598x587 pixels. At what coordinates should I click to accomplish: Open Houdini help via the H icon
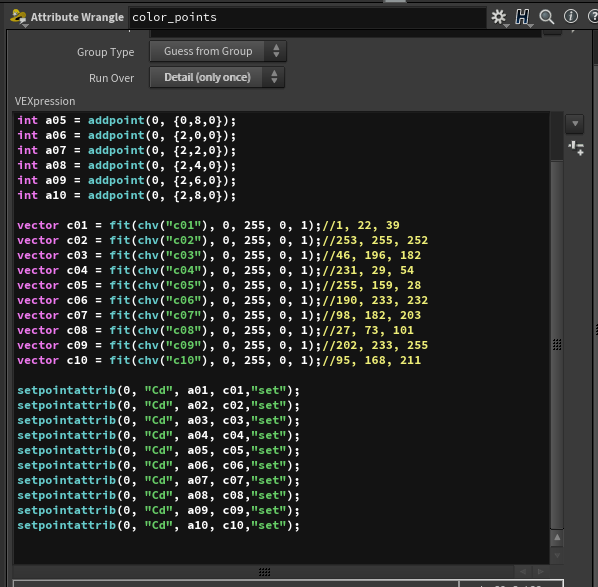point(523,17)
